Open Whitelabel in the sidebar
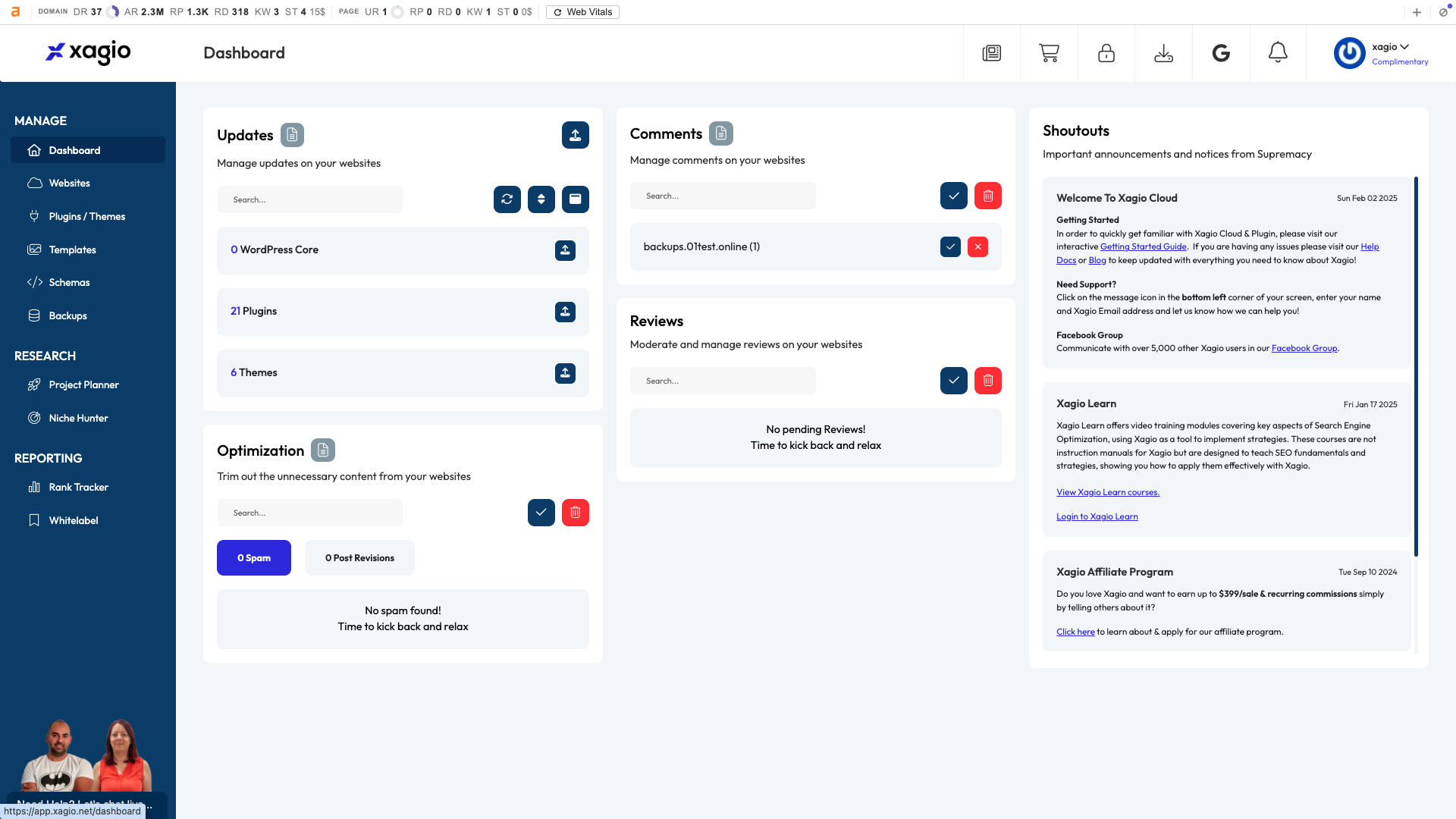 point(88,520)
